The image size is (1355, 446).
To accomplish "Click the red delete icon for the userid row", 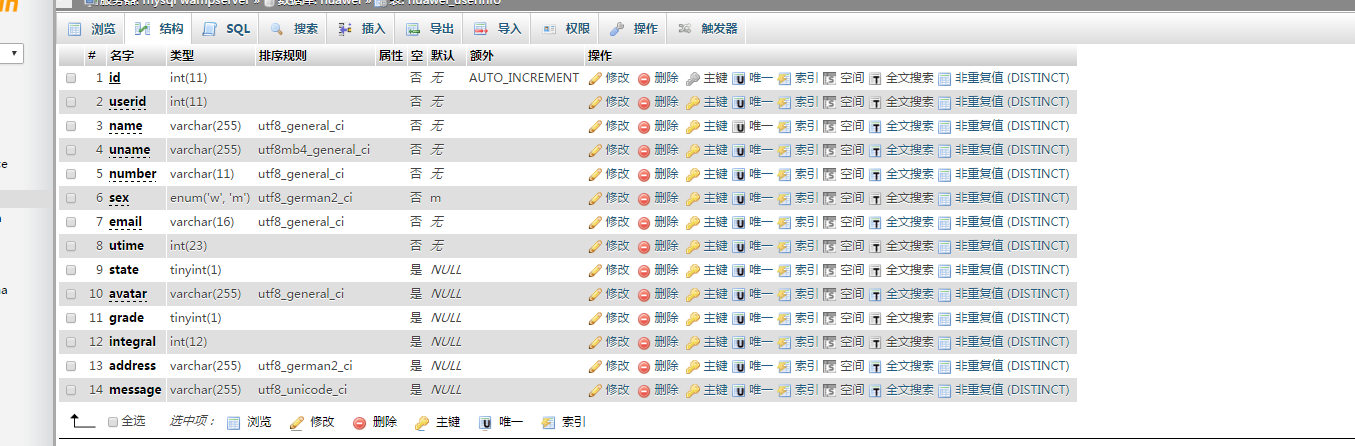I will (x=644, y=102).
